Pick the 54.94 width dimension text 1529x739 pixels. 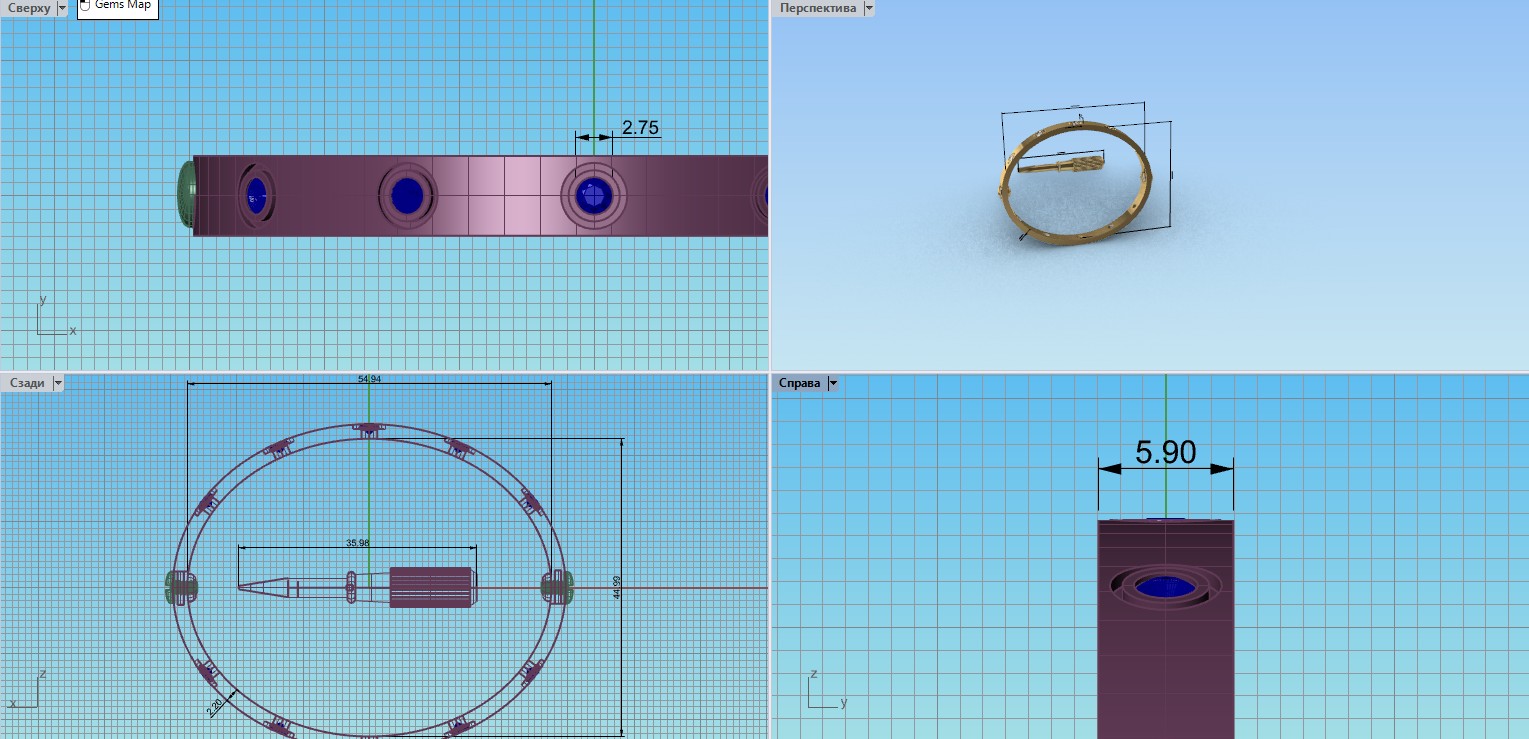point(369,380)
